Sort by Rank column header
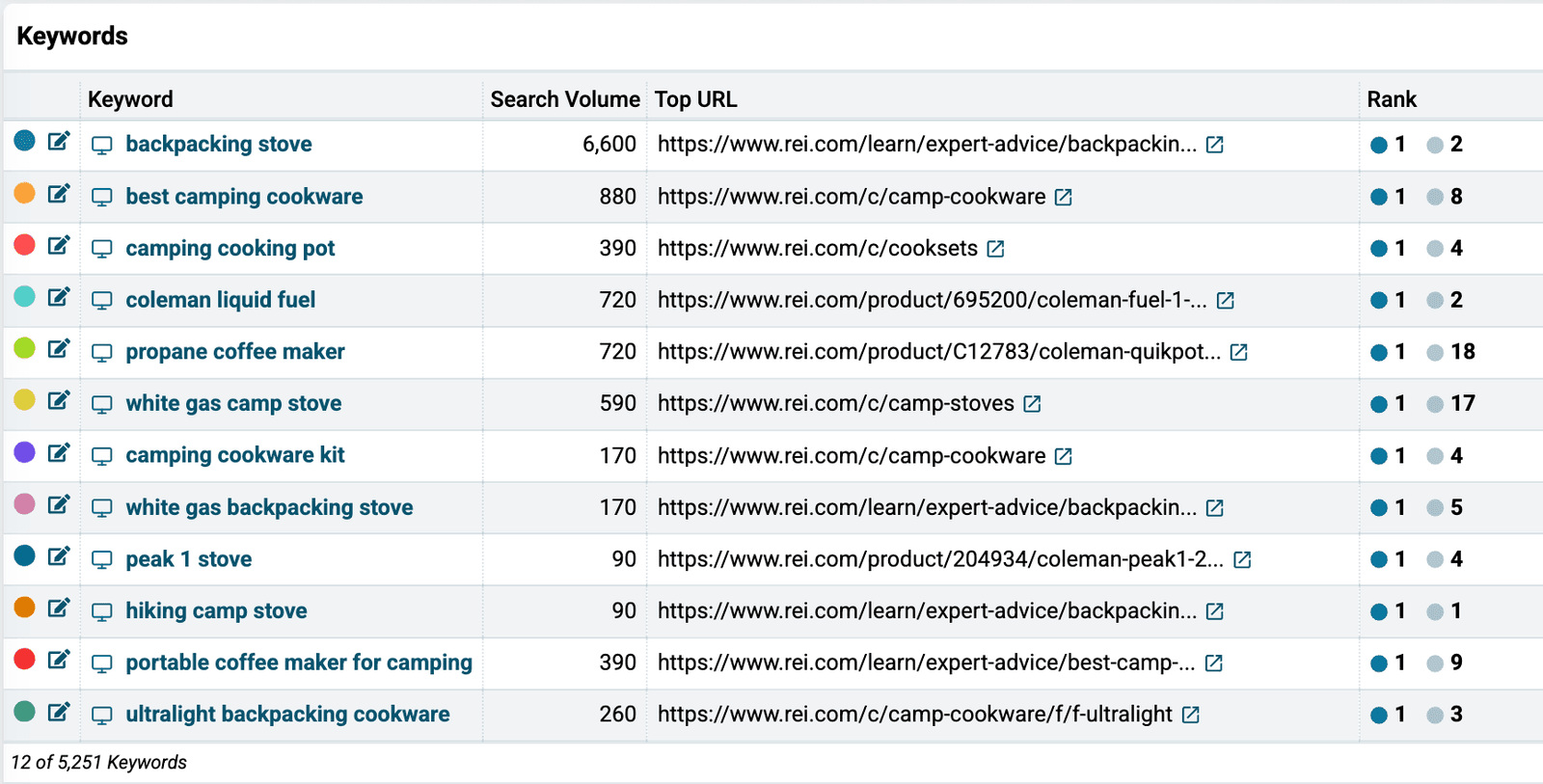Image resolution: width=1543 pixels, height=784 pixels. tap(1392, 99)
